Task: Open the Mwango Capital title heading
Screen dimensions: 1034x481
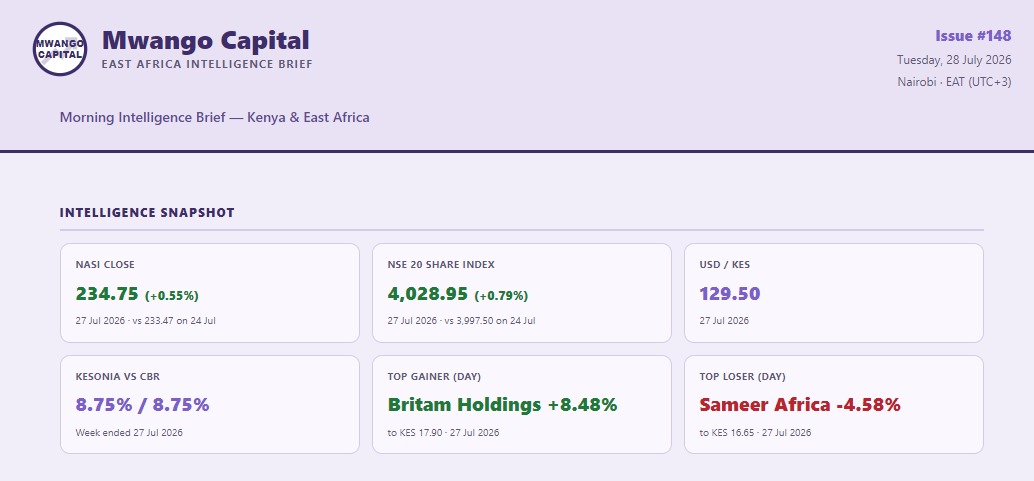Action: 206,41
